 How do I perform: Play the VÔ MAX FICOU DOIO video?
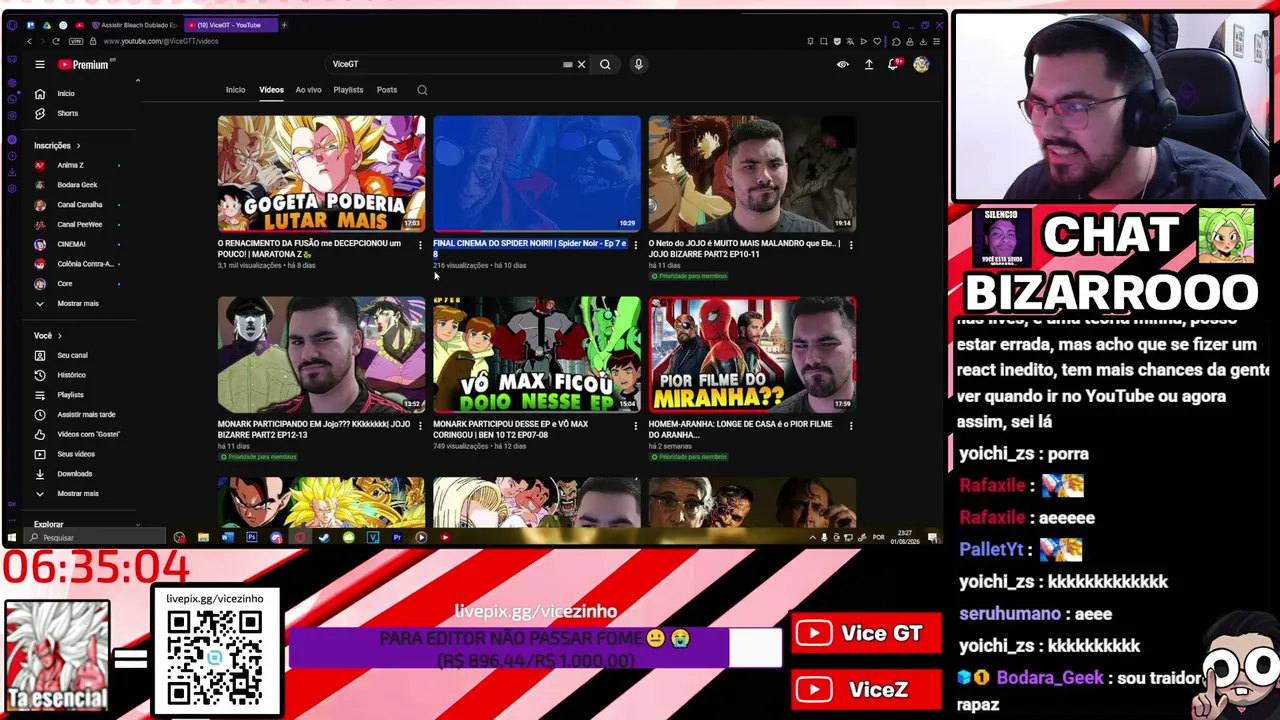pyautogui.click(x=537, y=355)
